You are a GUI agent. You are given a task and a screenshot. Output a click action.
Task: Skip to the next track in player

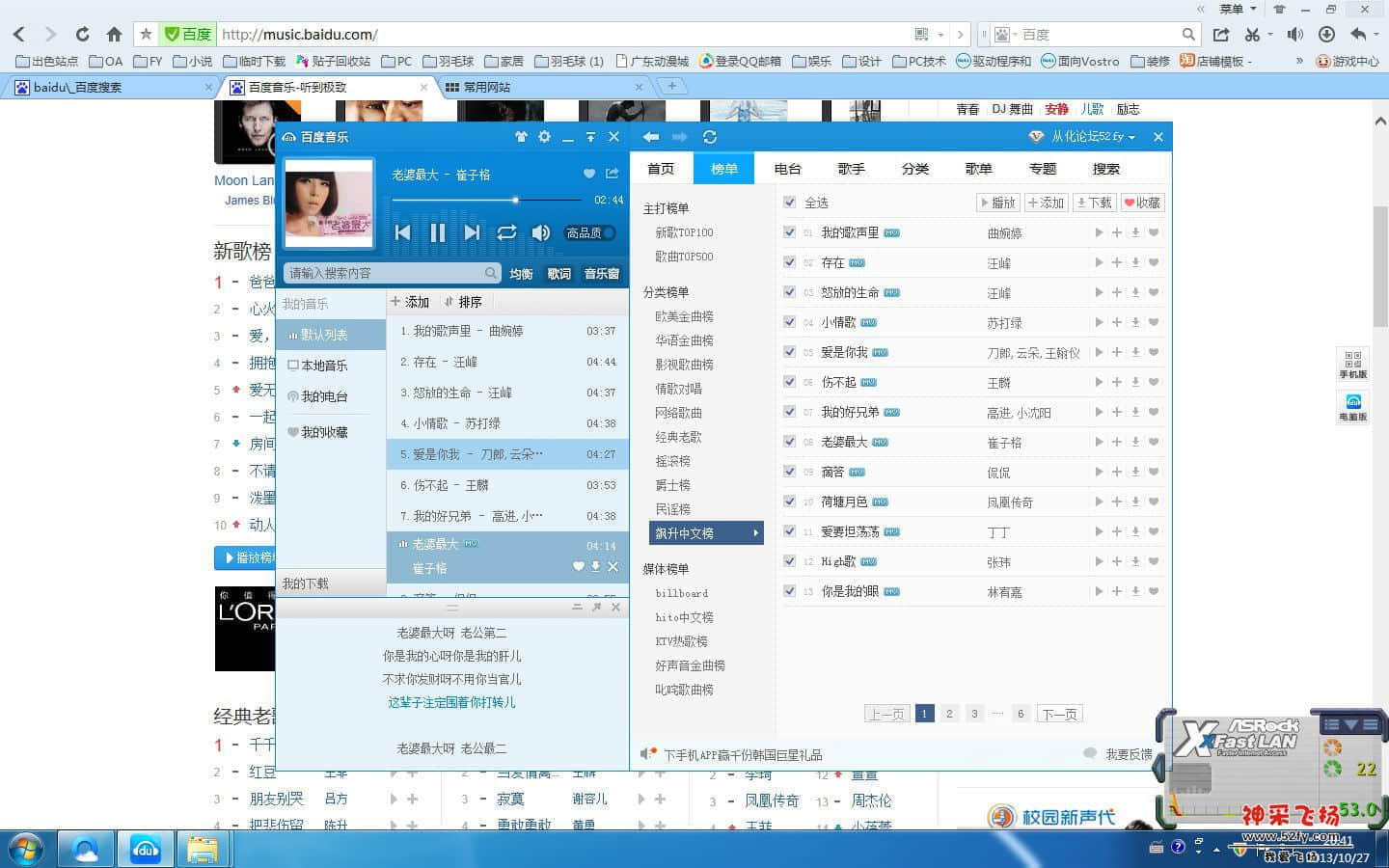pyautogui.click(x=472, y=232)
